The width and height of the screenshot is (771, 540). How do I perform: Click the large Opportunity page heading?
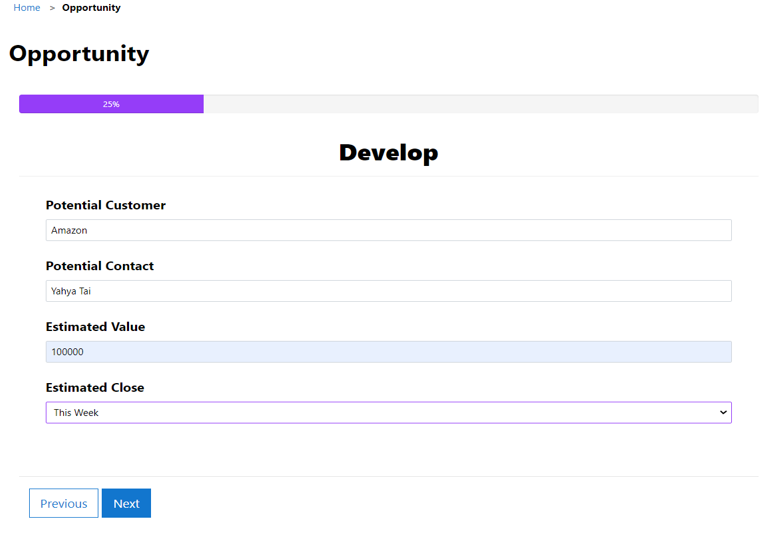[x=79, y=54]
